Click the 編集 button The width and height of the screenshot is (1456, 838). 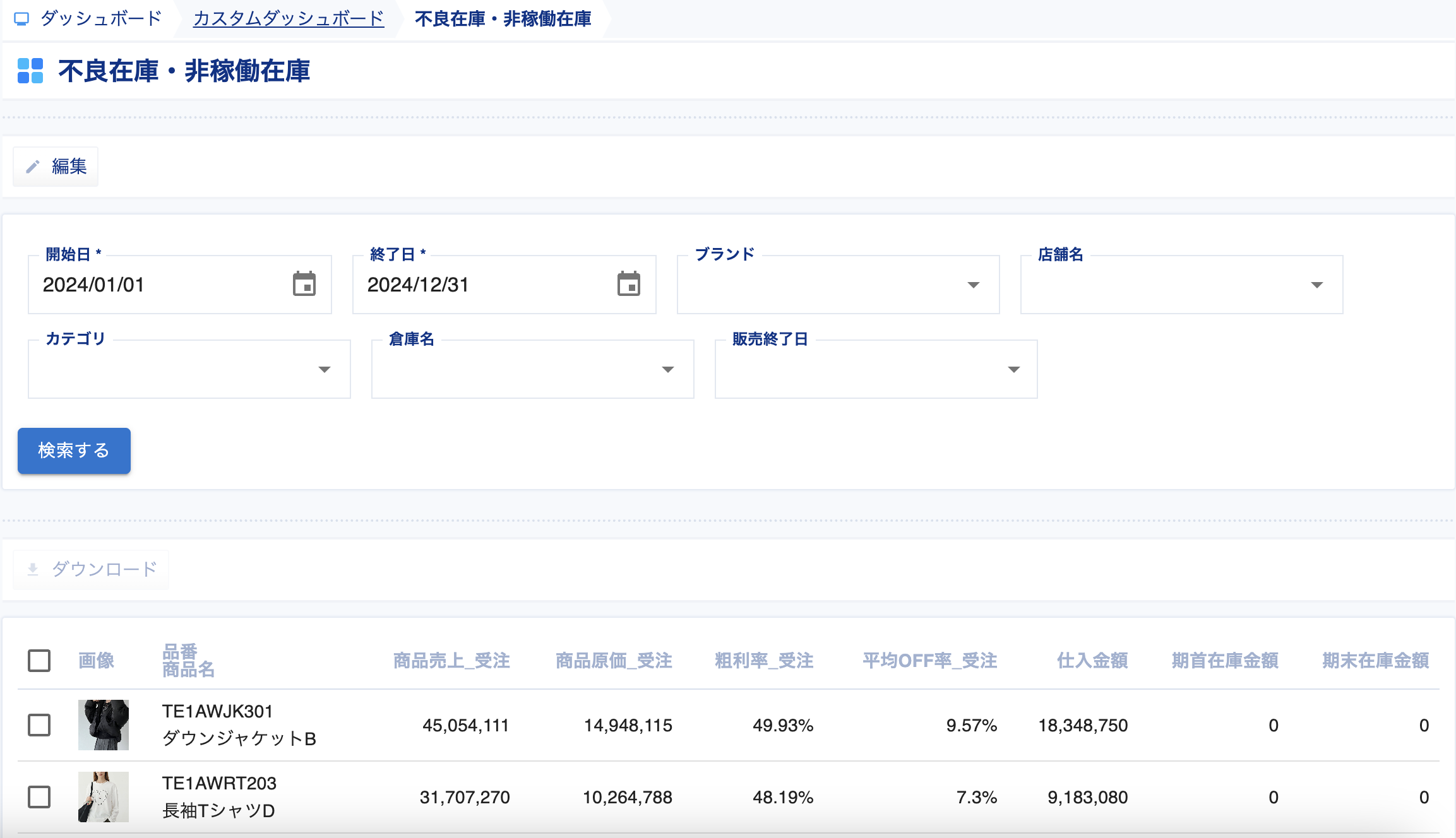tap(56, 167)
